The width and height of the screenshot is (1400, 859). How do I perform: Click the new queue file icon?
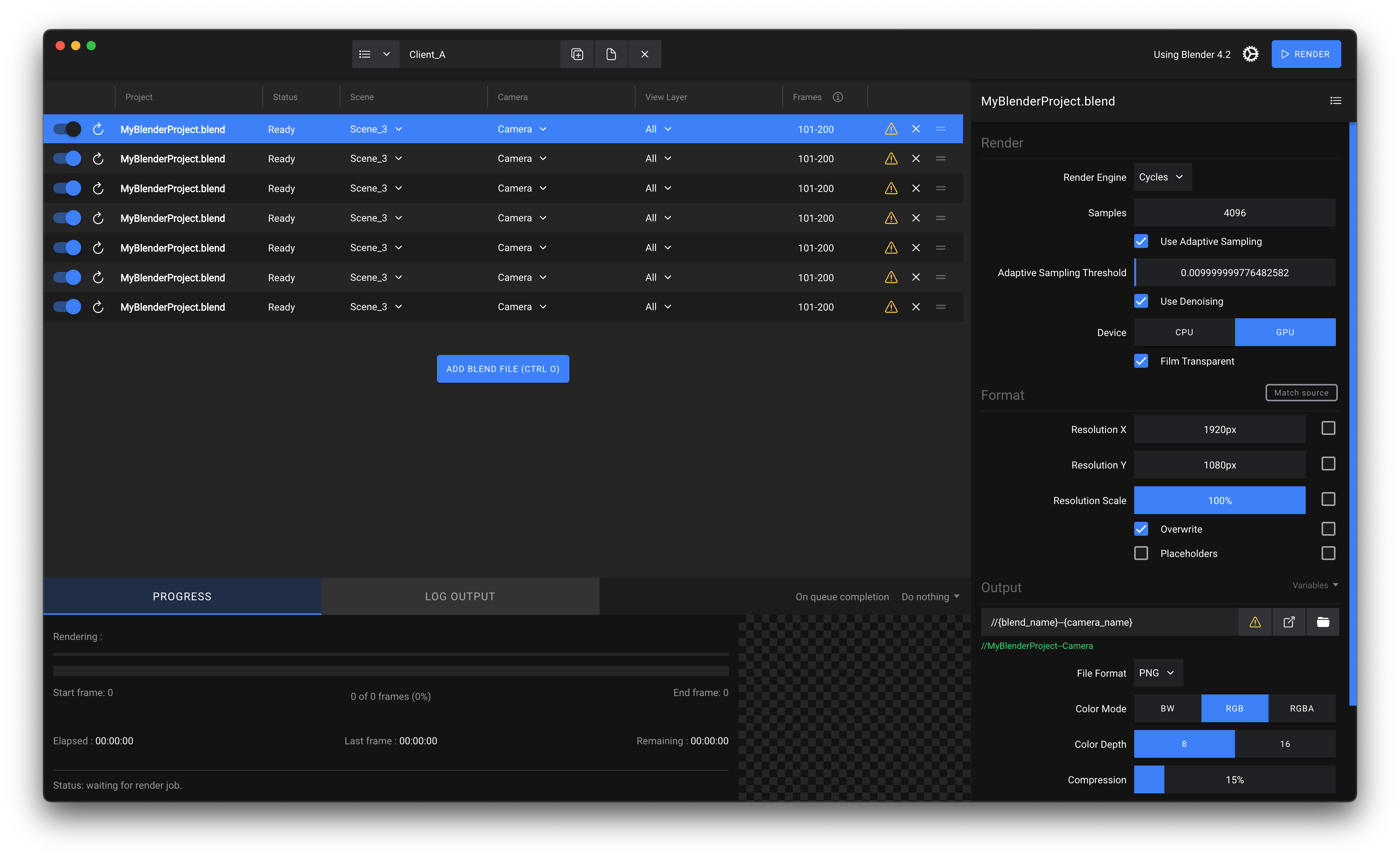611,54
